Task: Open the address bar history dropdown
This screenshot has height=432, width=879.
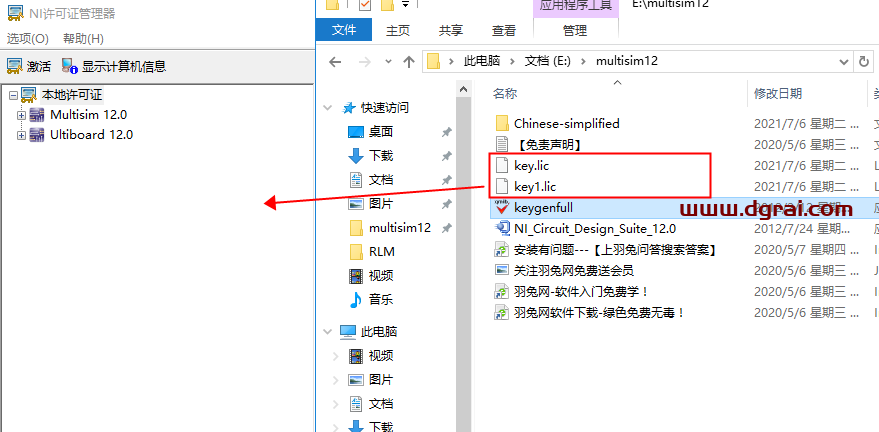Action: click(843, 62)
